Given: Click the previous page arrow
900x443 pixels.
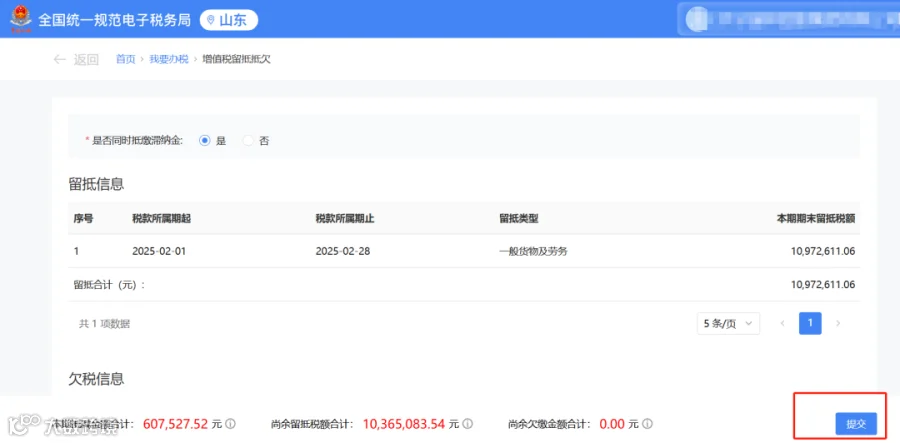Looking at the screenshot, I should tap(782, 324).
